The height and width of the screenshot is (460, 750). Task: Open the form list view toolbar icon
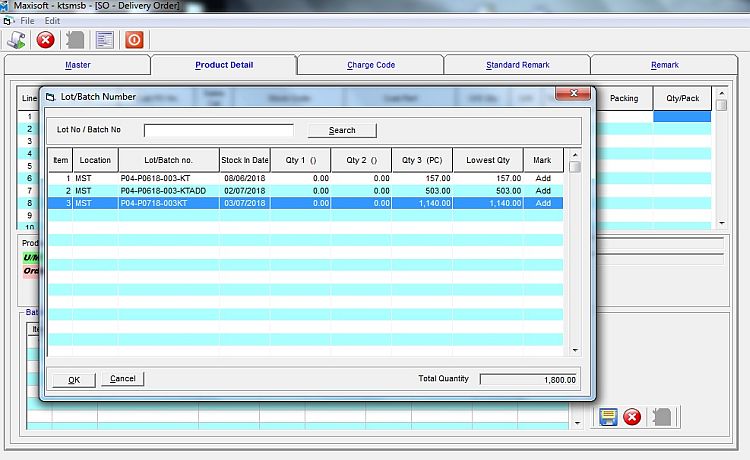click(x=104, y=40)
